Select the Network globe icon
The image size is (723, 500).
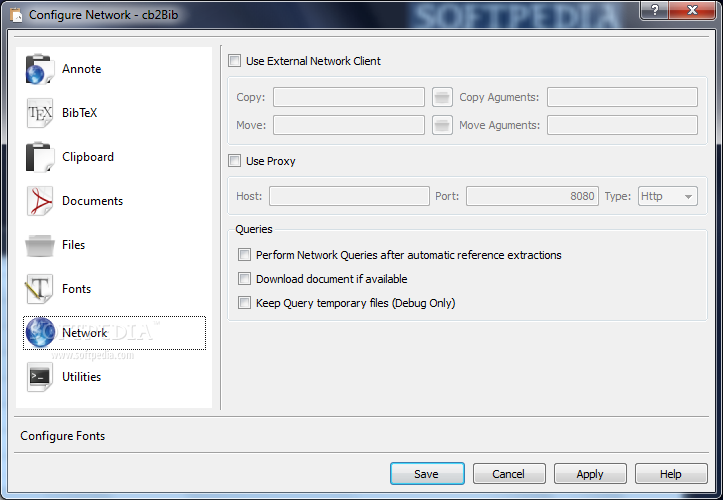(x=41, y=333)
